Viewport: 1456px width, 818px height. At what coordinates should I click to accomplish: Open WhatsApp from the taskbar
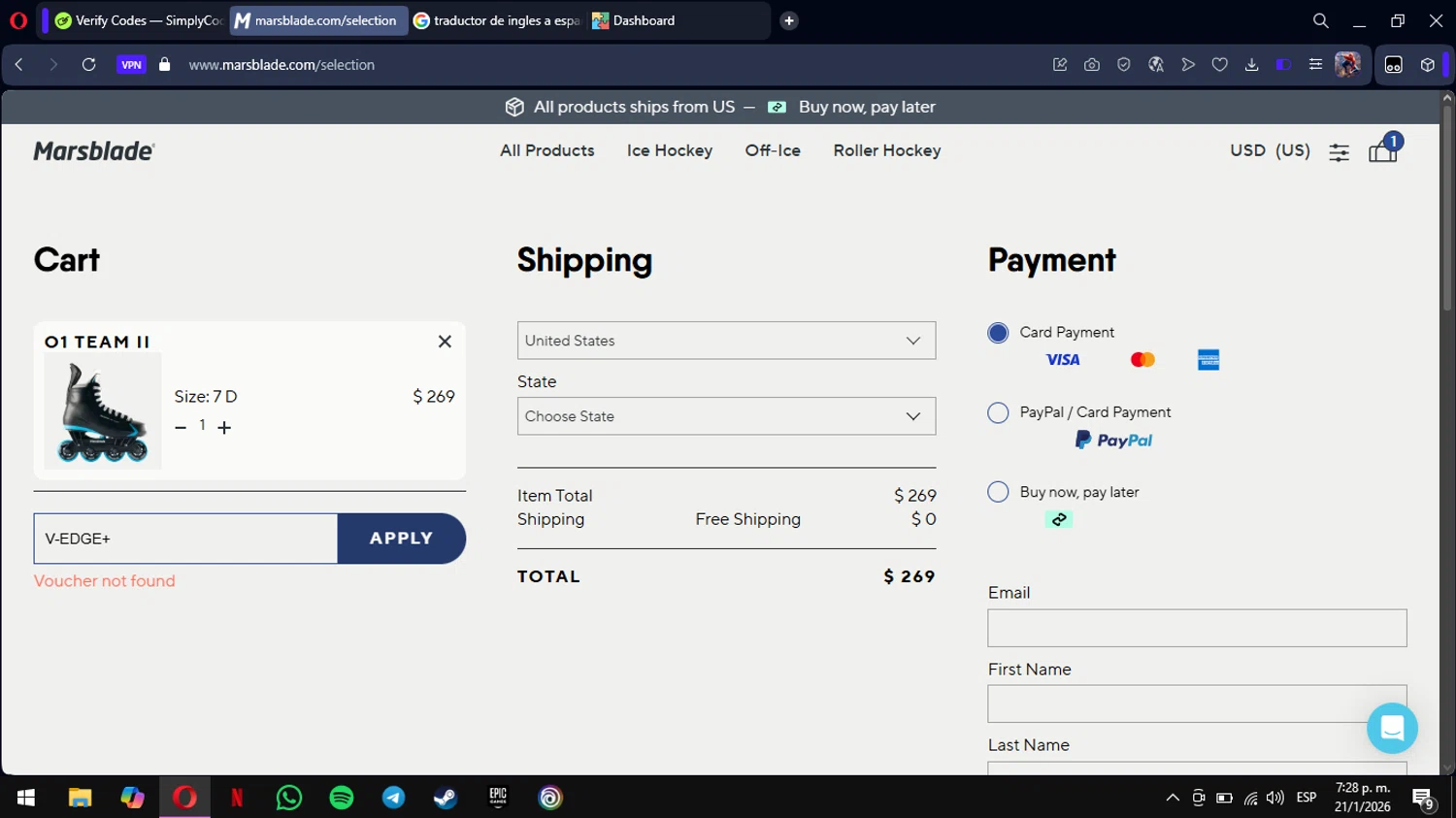click(x=289, y=798)
